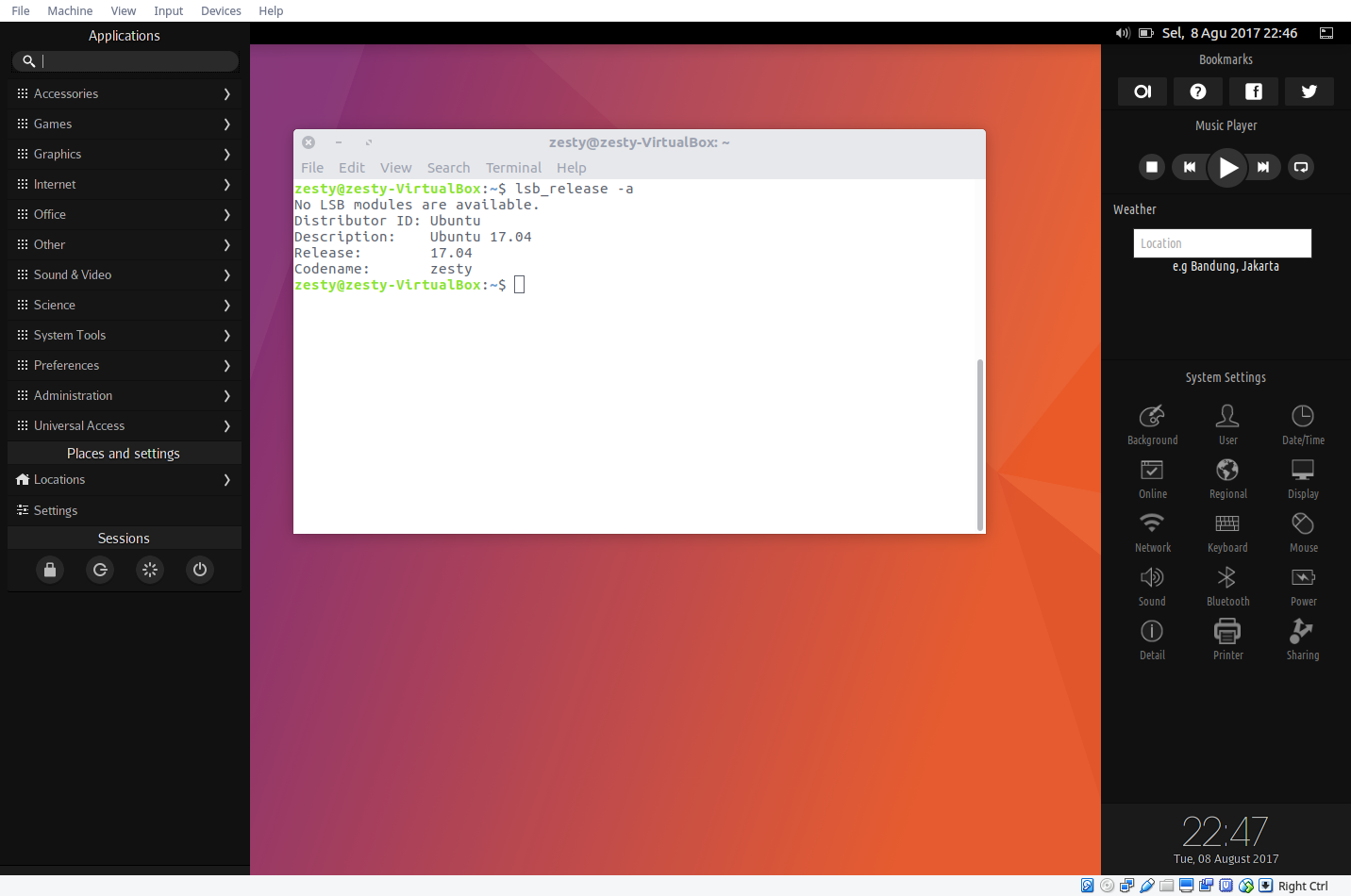Stop the music player
This screenshot has width=1351, height=896.
click(1152, 167)
